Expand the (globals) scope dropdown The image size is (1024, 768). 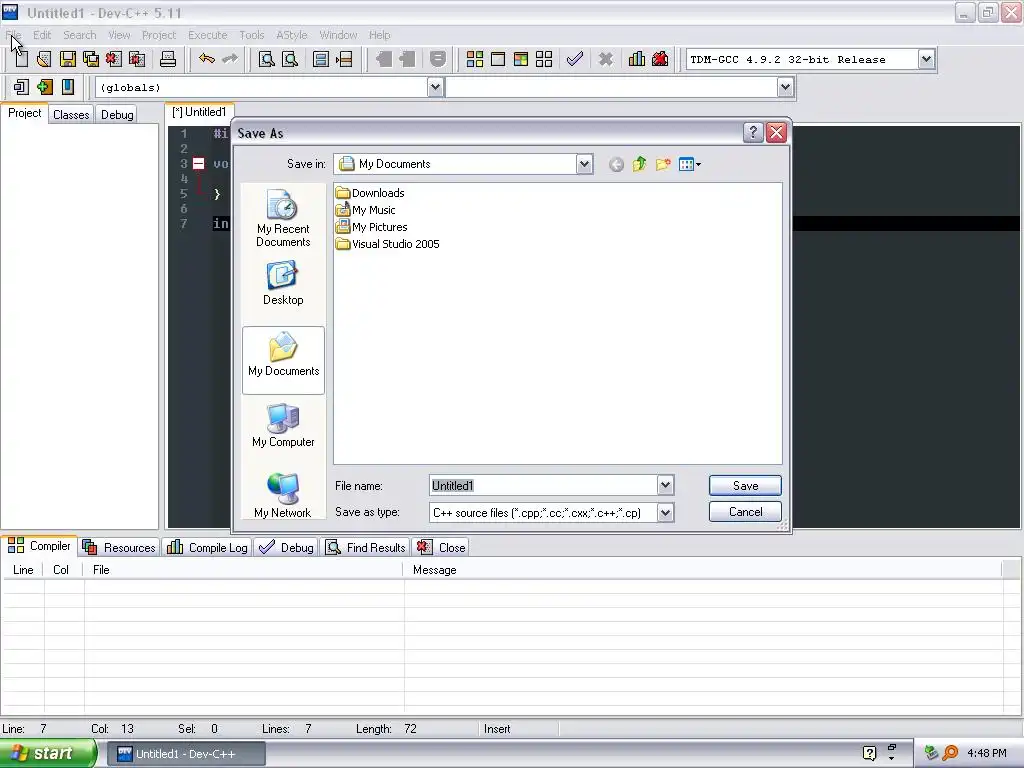436,88
